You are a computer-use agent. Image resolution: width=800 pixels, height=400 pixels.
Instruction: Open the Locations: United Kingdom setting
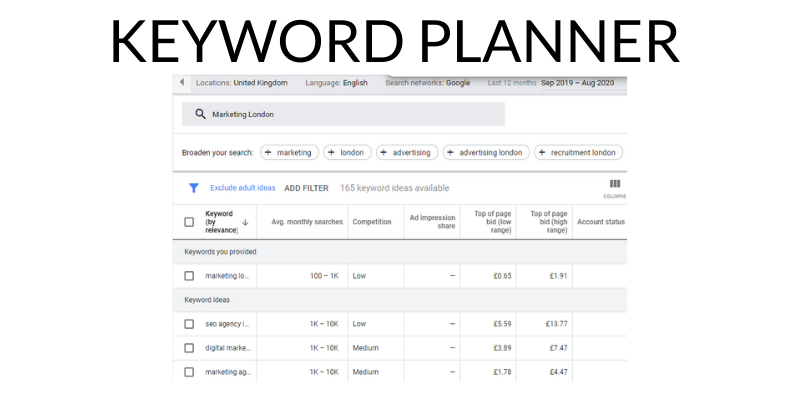(242, 83)
